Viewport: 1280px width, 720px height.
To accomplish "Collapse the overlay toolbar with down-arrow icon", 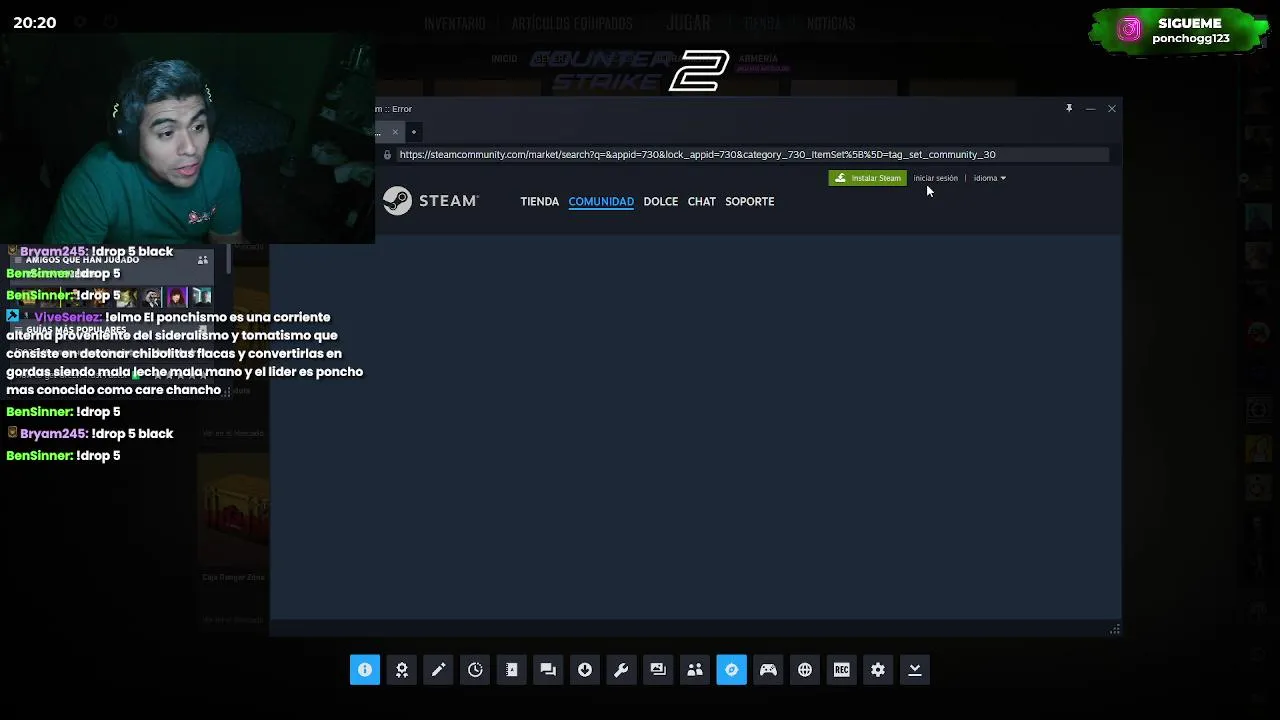I will point(915,670).
